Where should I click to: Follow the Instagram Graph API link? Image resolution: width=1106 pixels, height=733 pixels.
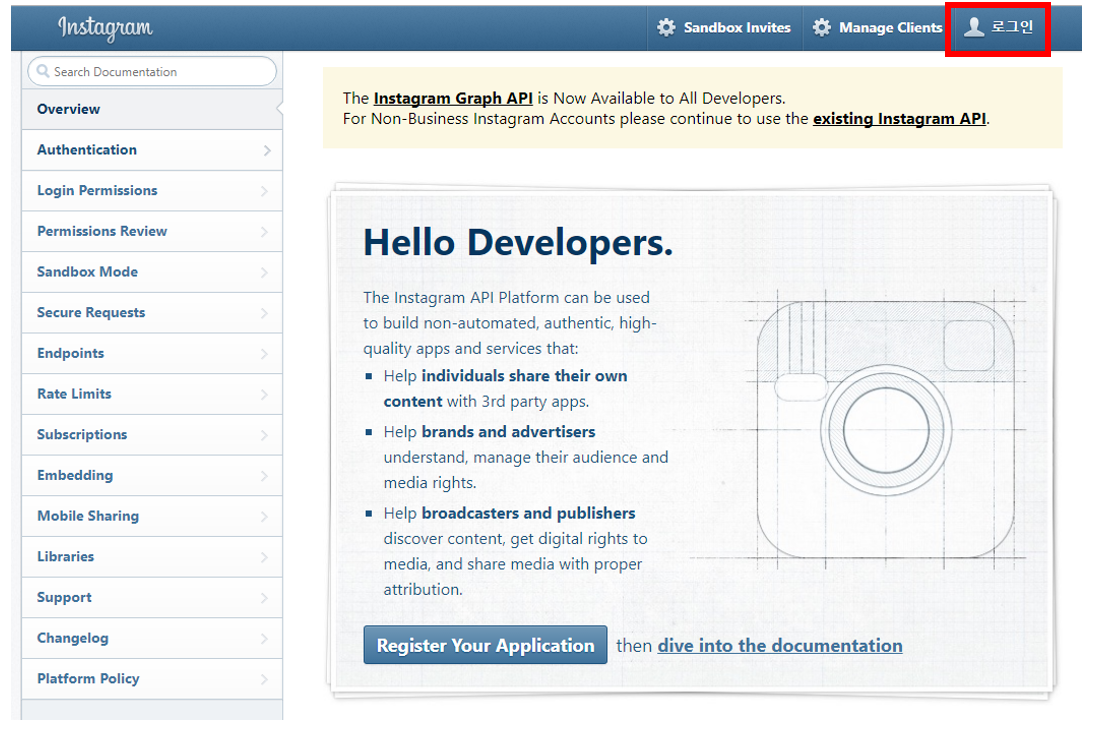click(453, 98)
